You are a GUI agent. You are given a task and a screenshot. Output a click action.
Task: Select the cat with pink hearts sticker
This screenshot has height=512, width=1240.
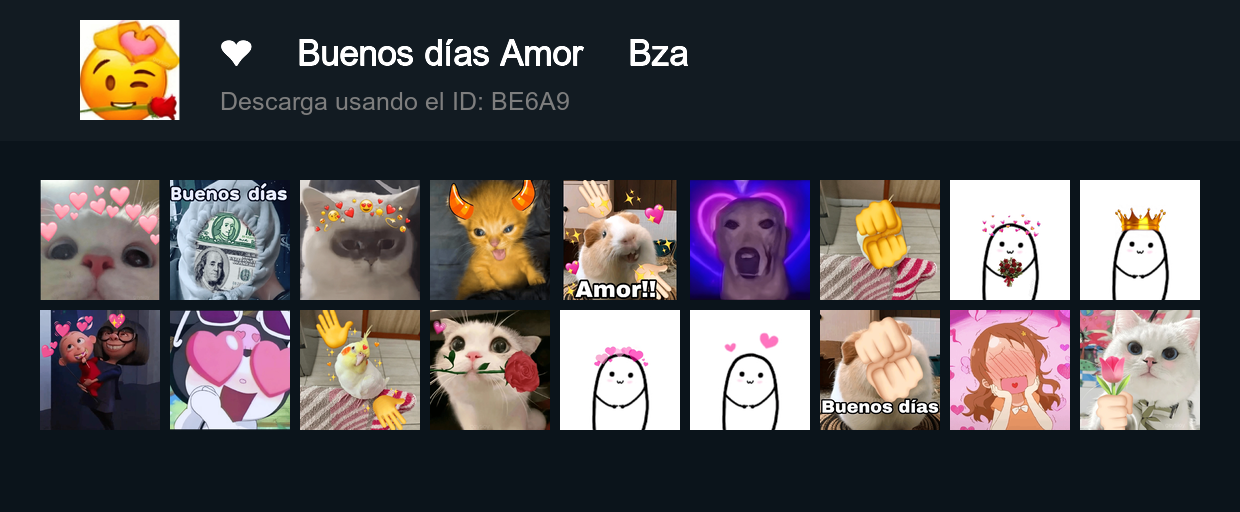point(100,240)
